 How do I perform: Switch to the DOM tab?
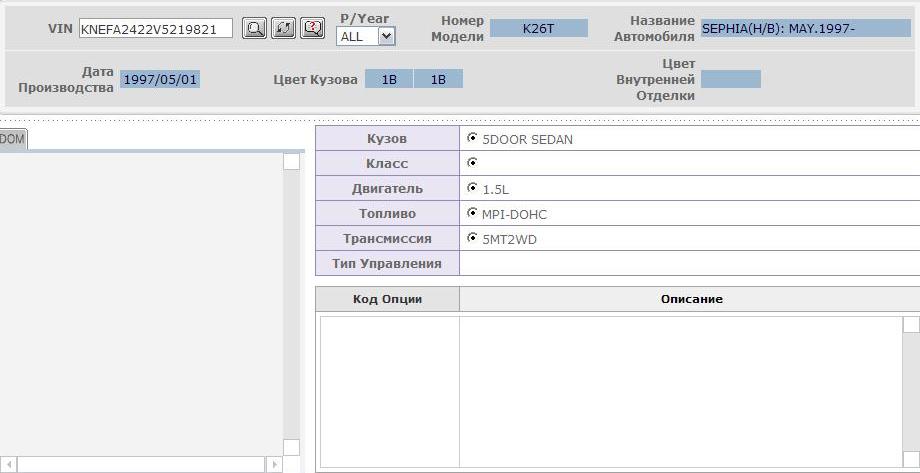13,140
